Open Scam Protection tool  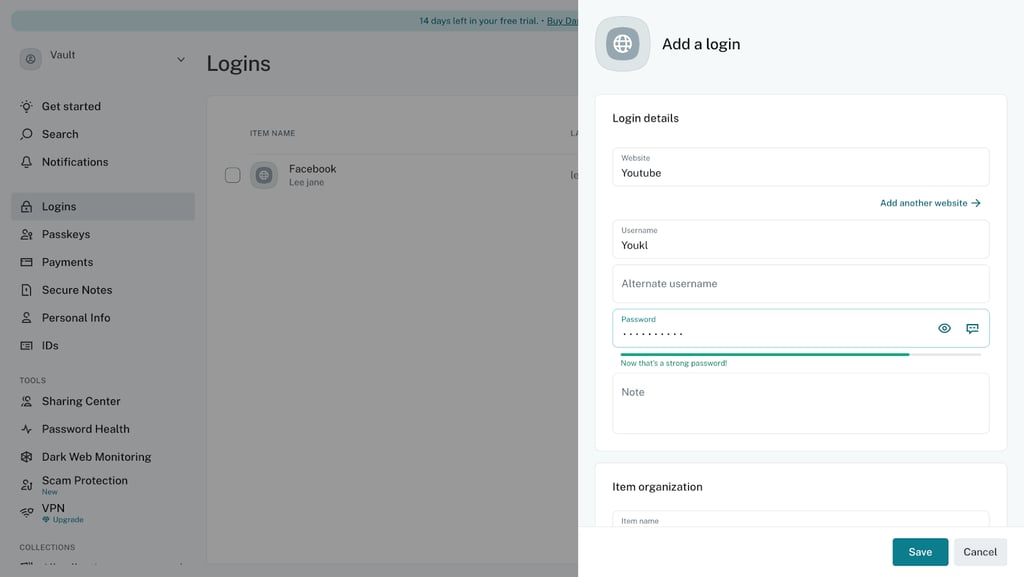[x=103, y=484]
